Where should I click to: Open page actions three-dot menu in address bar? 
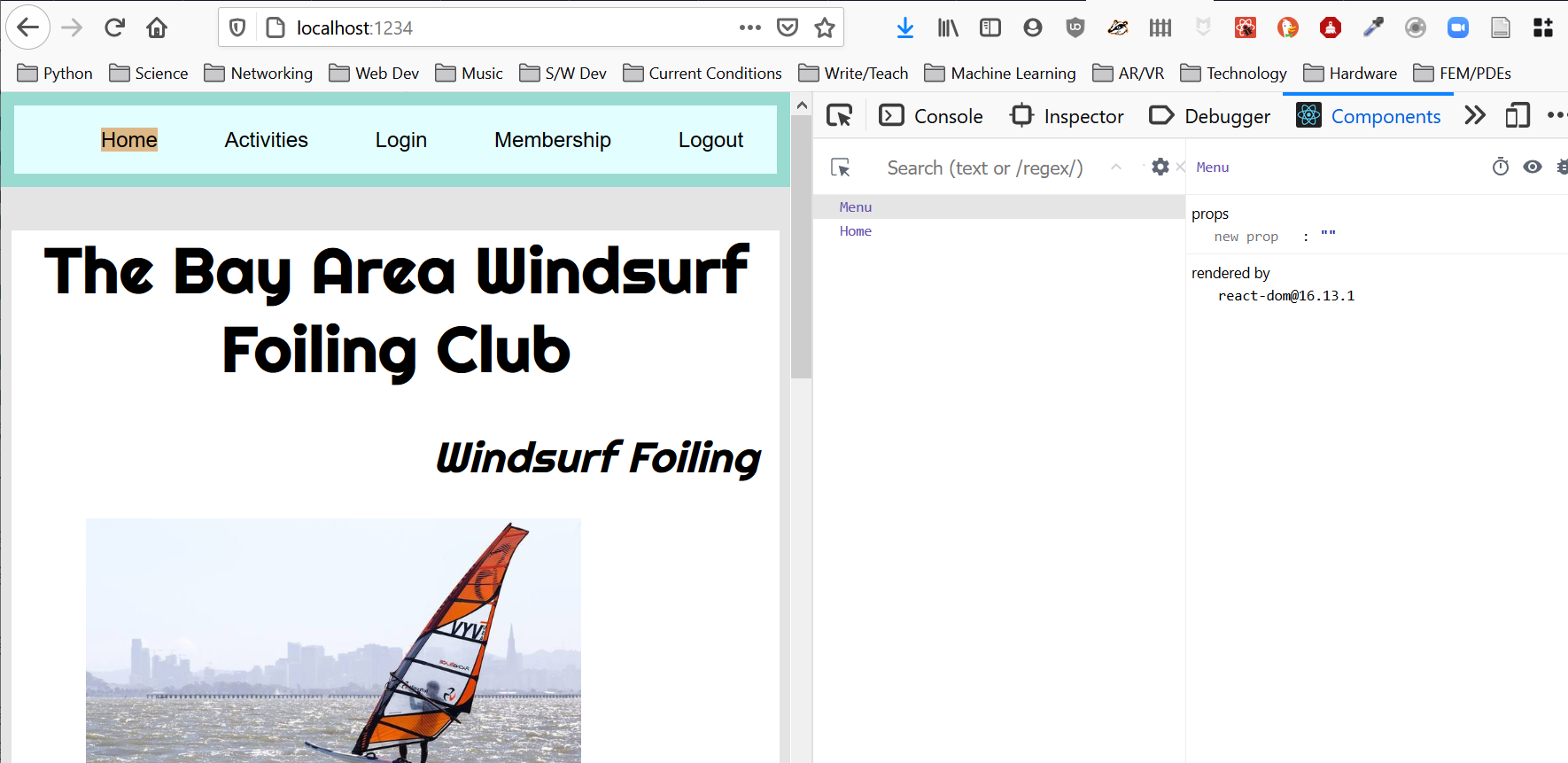[x=749, y=28]
